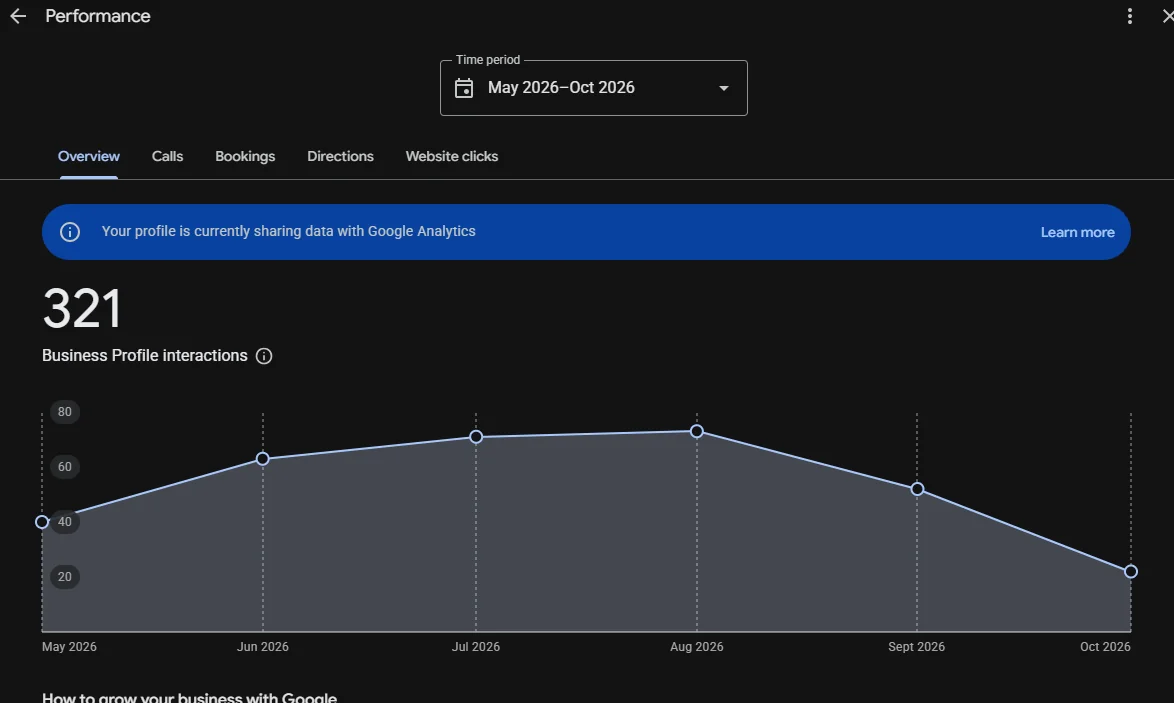Follow the Learn more link
The image size is (1174, 703).
pyautogui.click(x=1077, y=232)
